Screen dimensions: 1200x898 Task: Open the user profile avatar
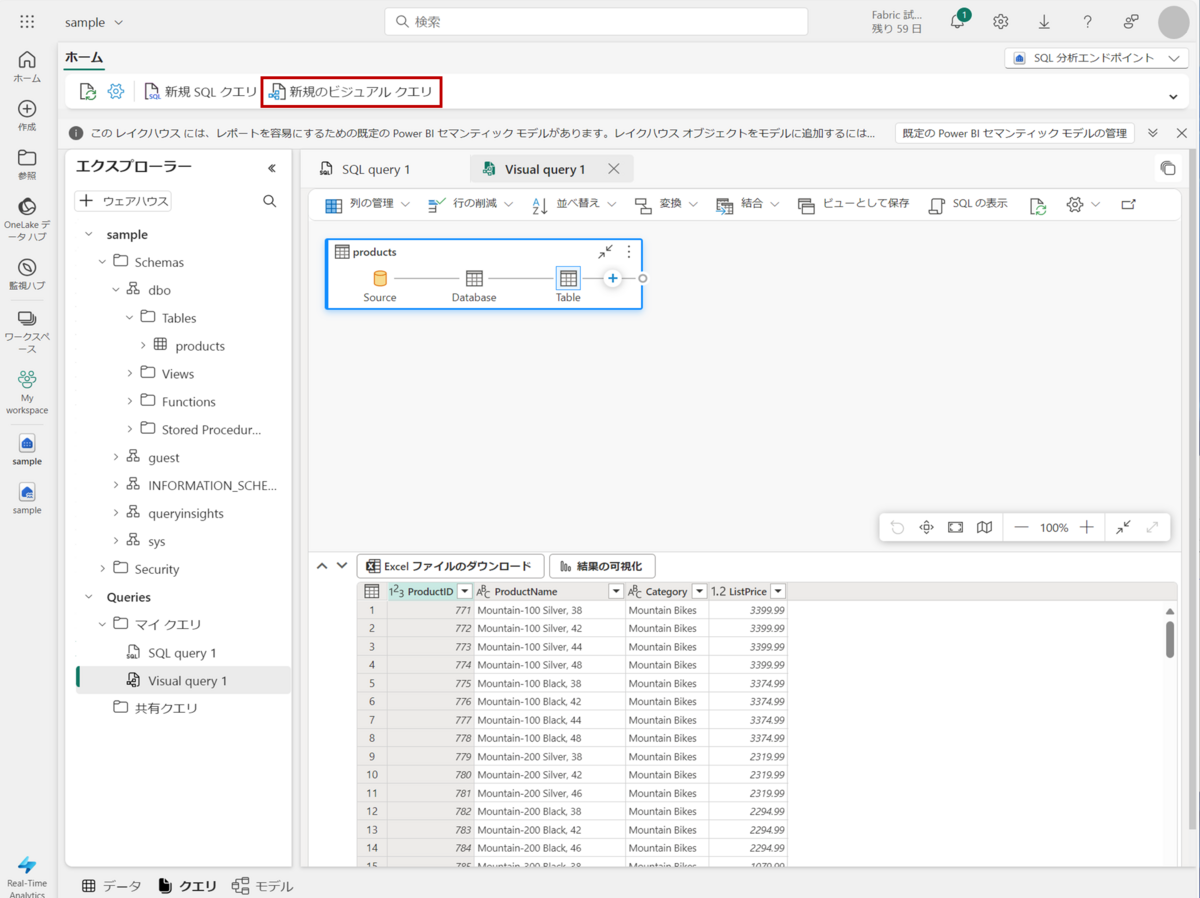pos(1174,22)
